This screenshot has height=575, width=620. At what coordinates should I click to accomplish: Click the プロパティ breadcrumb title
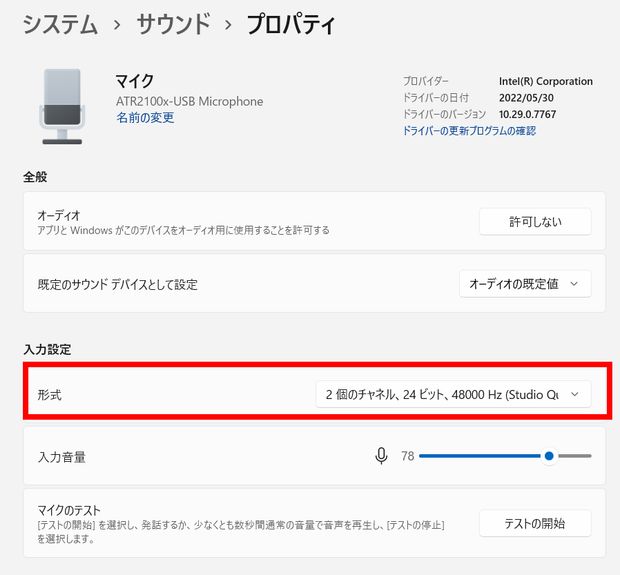tap(291, 24)
